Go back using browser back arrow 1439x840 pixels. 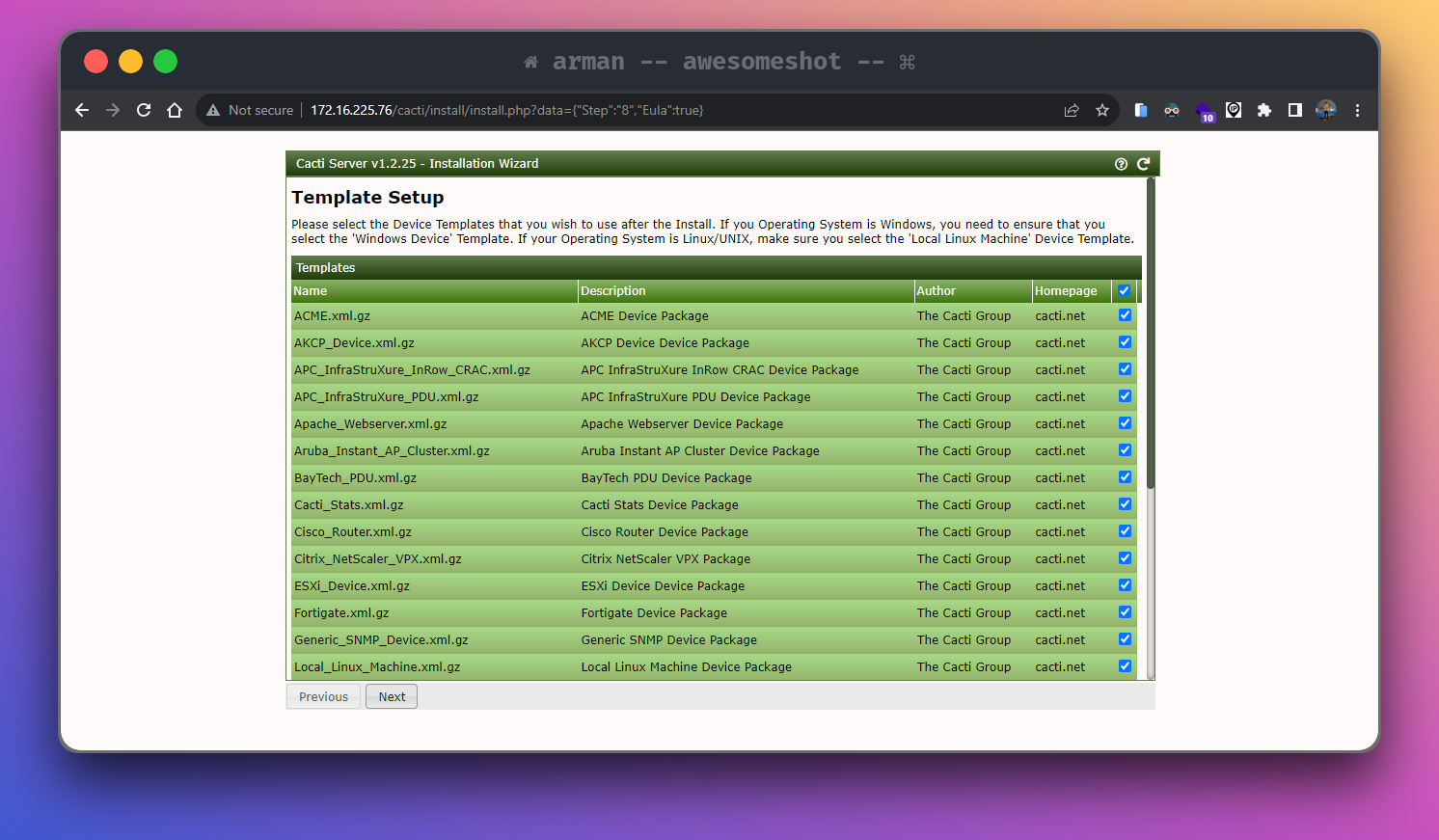tap(82, 110)
